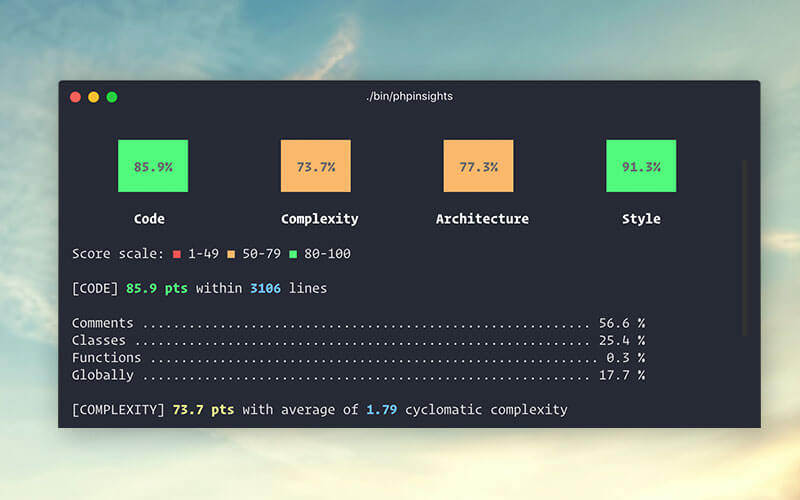Click the green 80-100 scale swatch
This screenshot has height=500, width=800.
[293, 254]
